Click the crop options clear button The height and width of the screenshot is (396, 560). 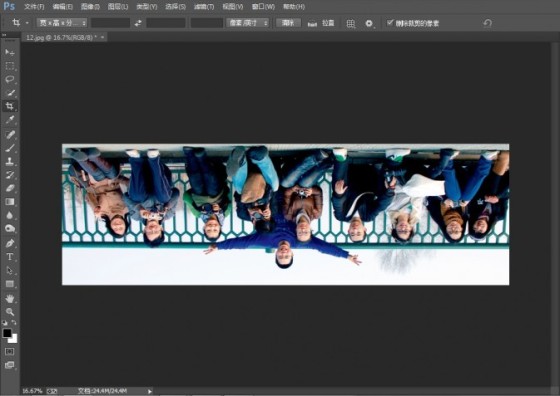(x=288, y=23)
